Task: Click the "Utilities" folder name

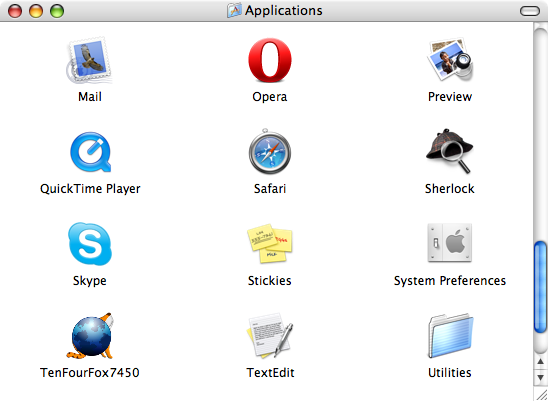Action: pyautogui.click(x=450, y=373)
